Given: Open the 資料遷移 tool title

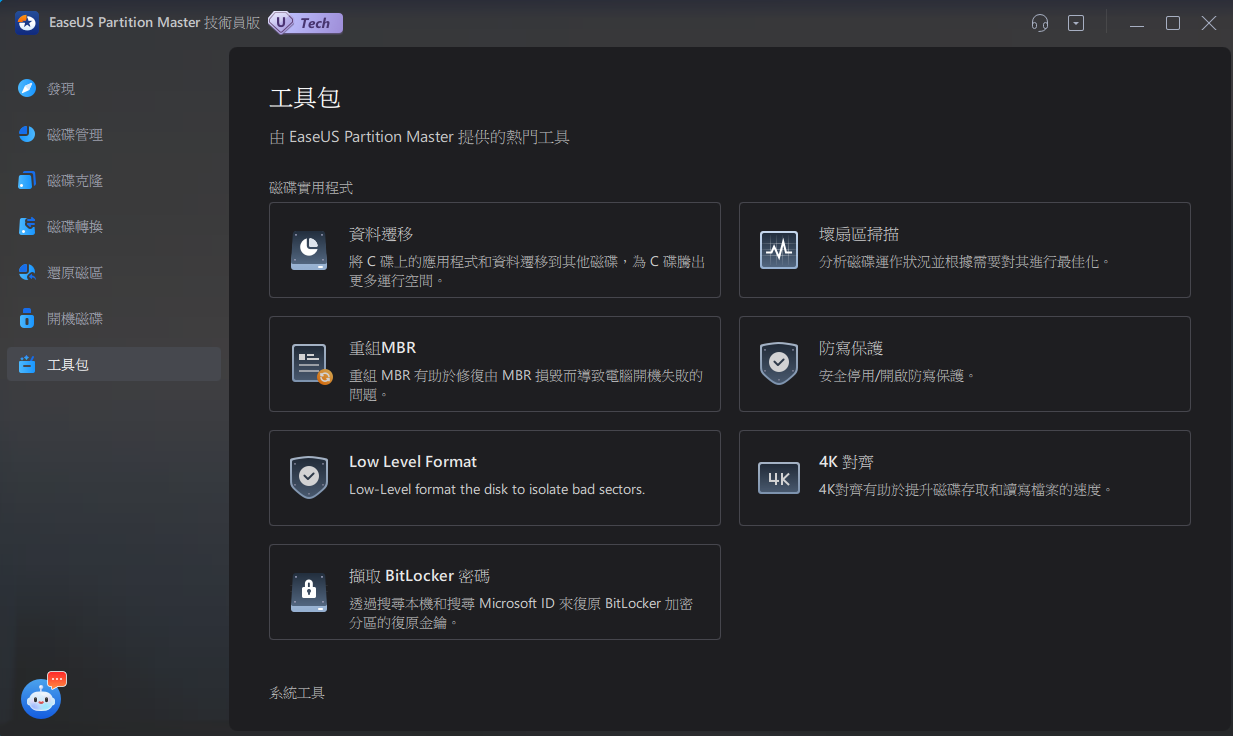Looking at the screenshot, I should point(381,234).
